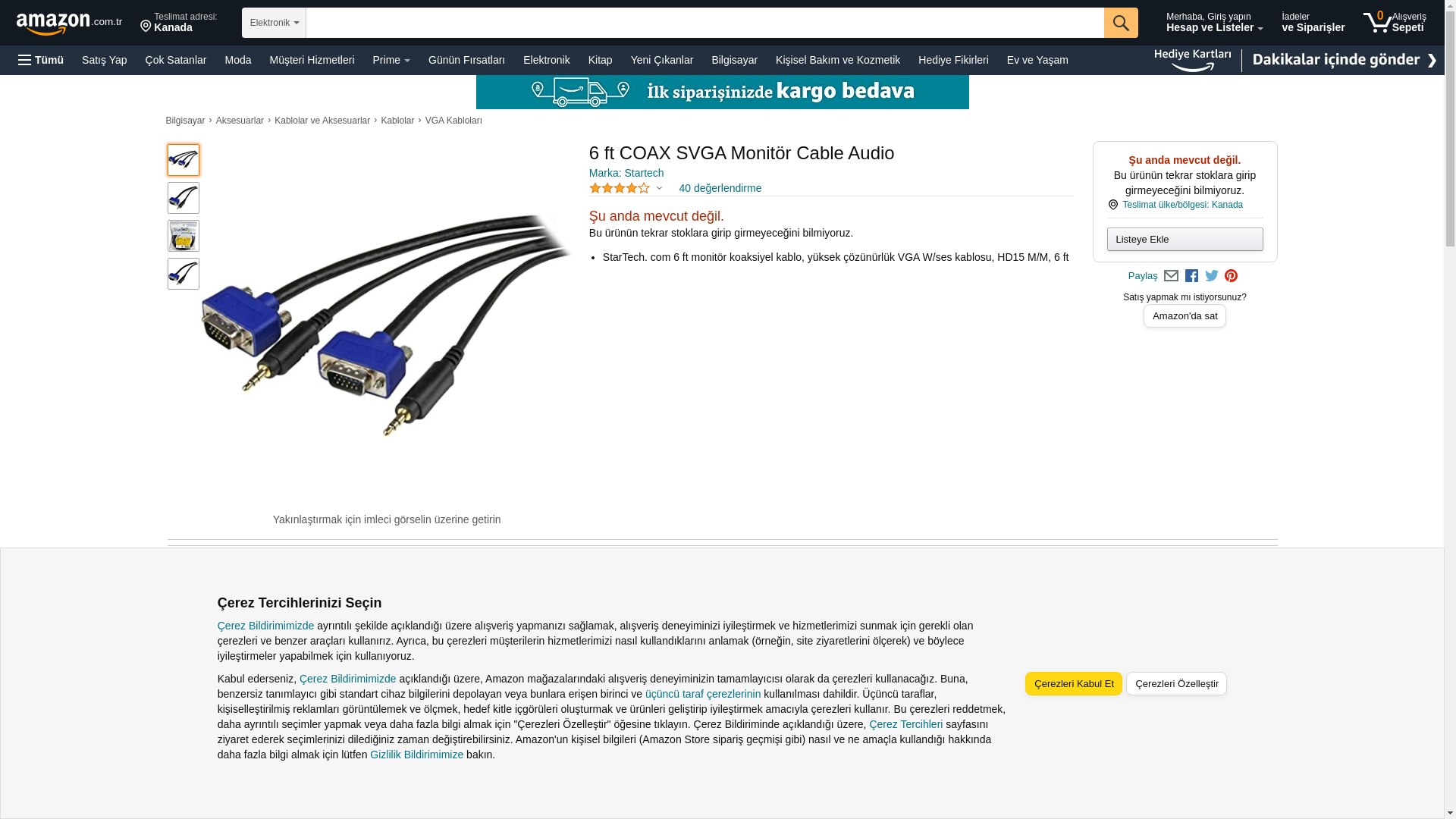Accept cookies with Çerezleri Kabul Et
Viewport: 1456px width, 819px height.
tap(1074, 684)
